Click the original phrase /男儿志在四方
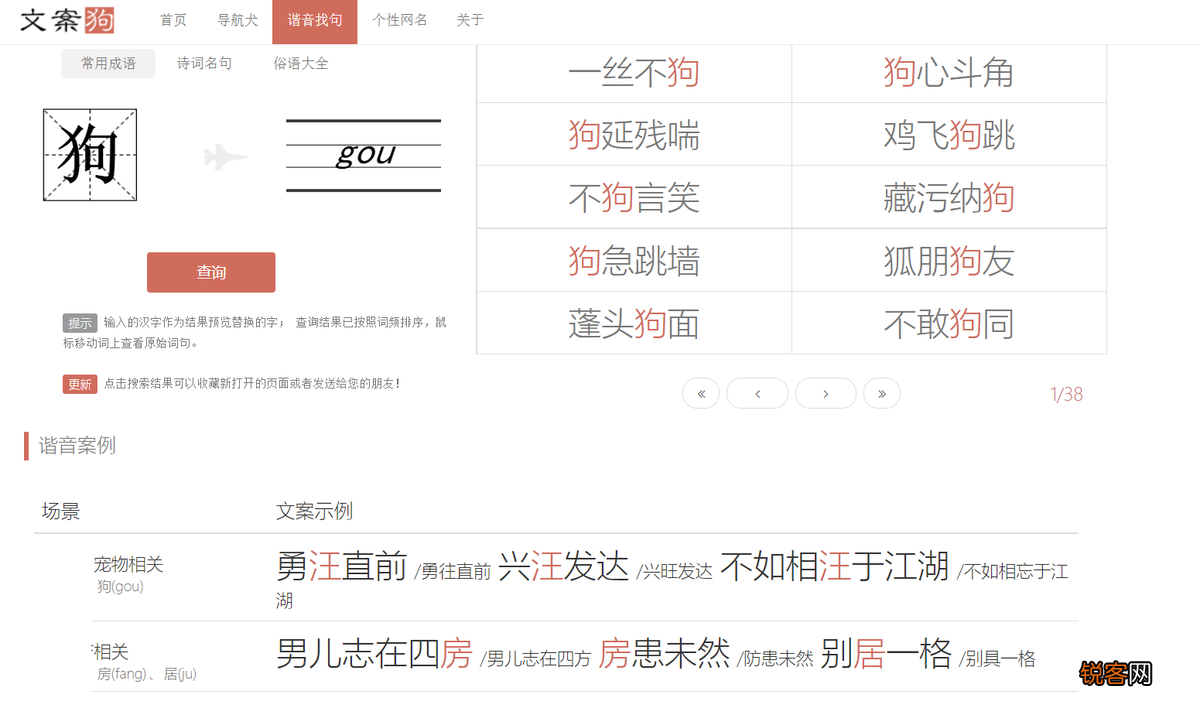Image resolution: width=1200 pixels, height=705 pixels. [536, 659]
